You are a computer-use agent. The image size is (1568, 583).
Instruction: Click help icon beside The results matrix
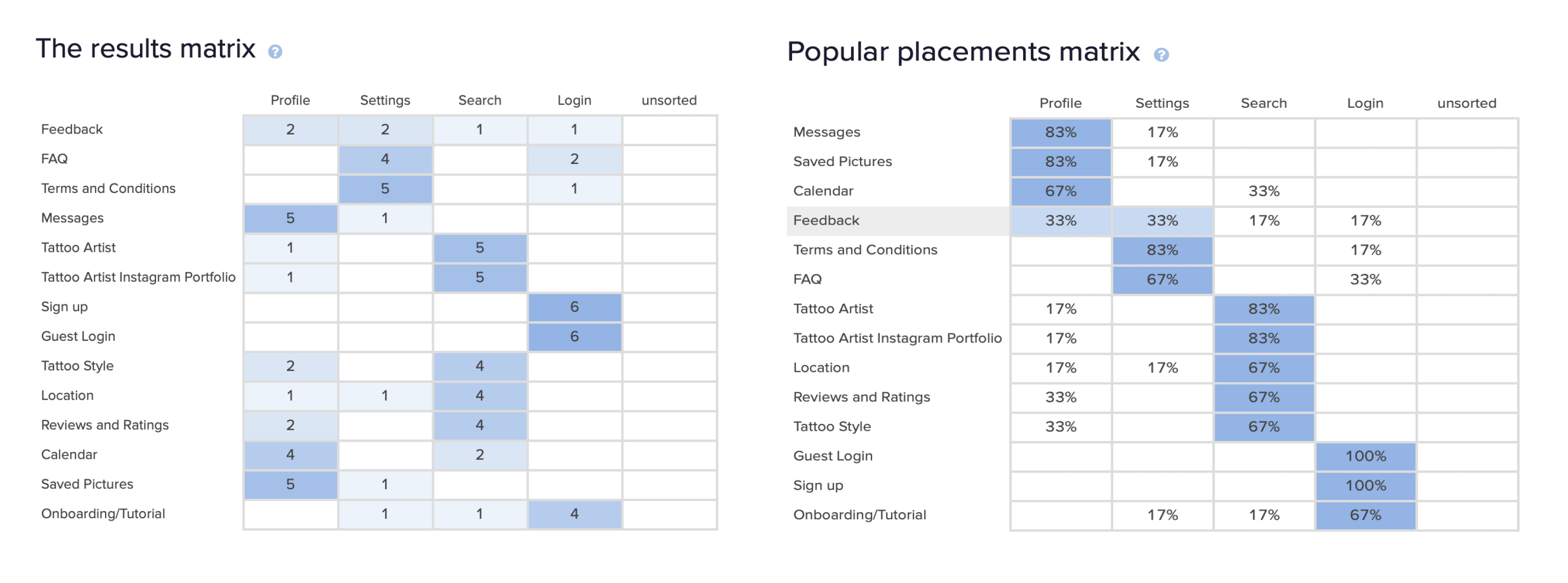(x=275, y=51)
